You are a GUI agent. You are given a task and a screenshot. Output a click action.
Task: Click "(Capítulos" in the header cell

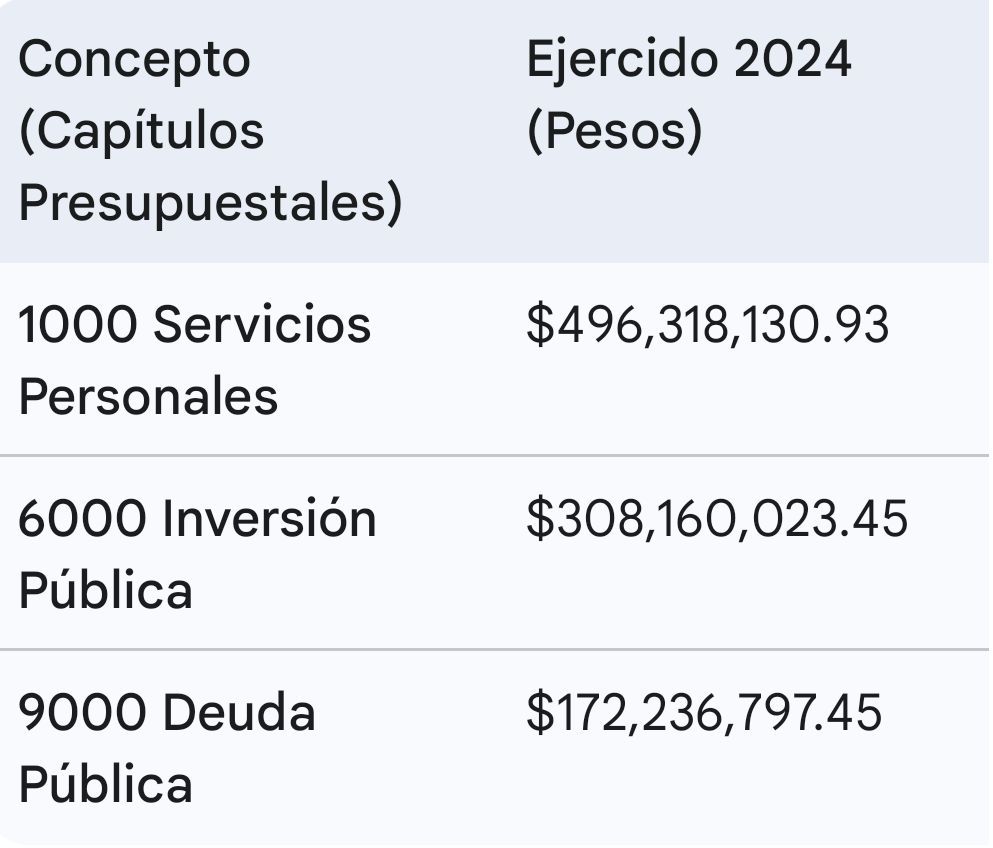click(141, 132)
